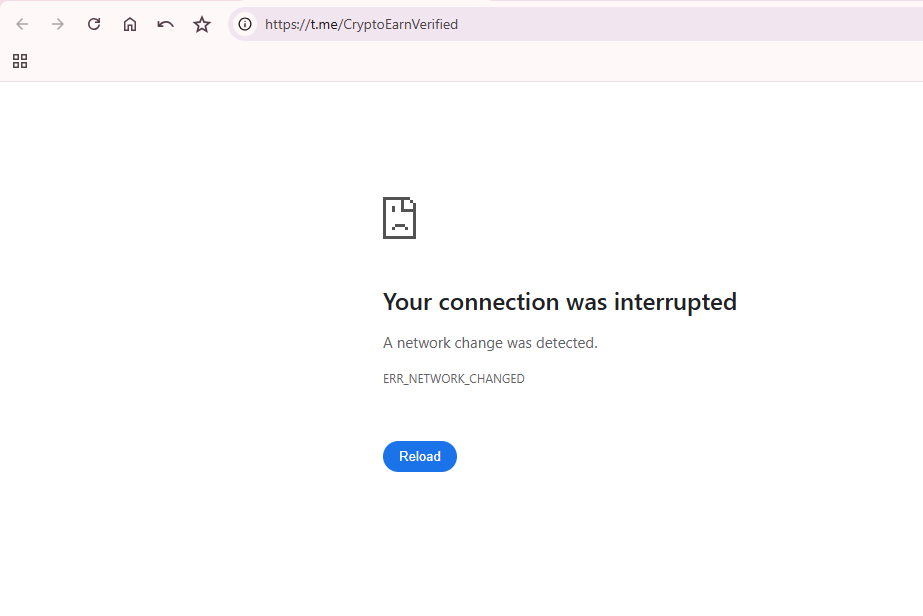Screen dimensions: 923x616
Task: Bookmark this page with the star icon
Action: pos(202,24)
